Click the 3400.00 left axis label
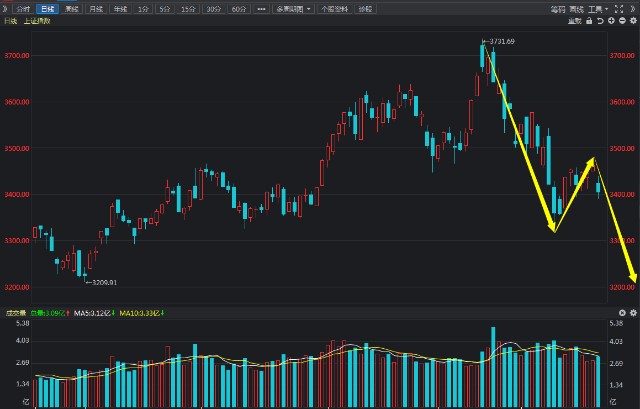 (17, 195)
